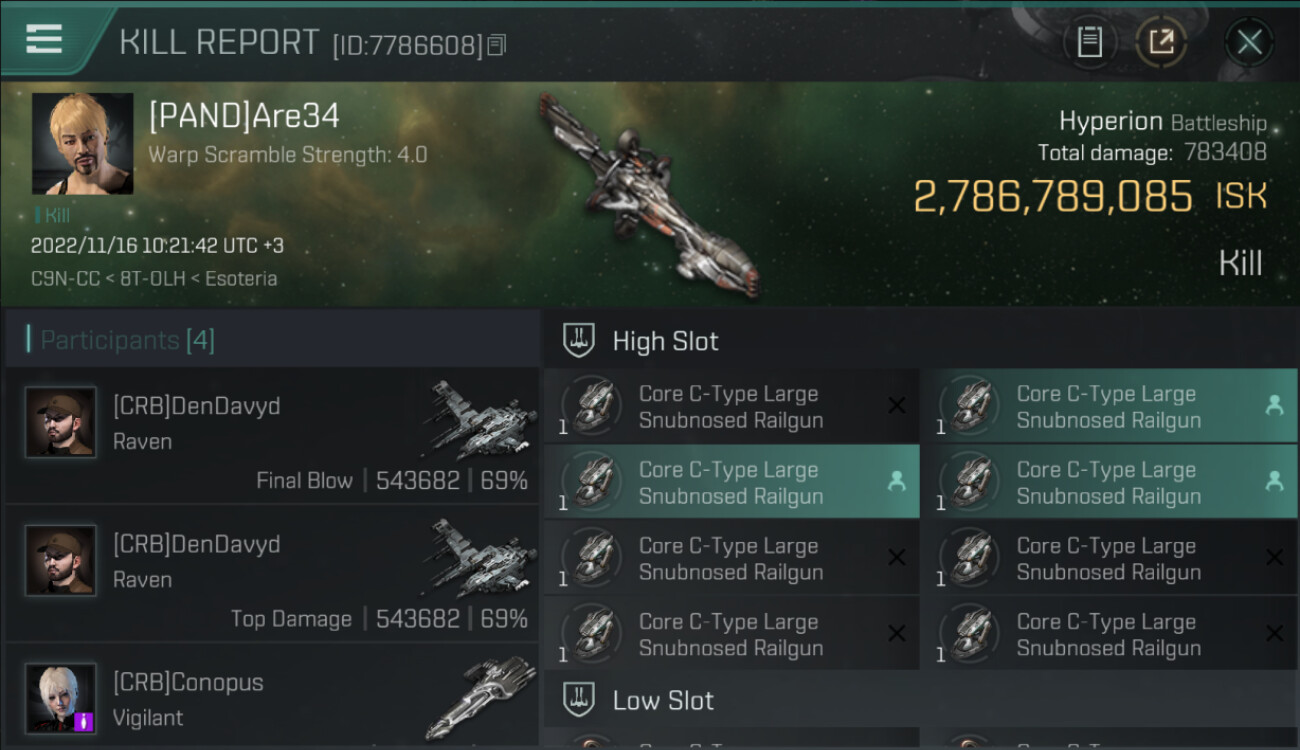Close the kill report with the X button
1300x750 pixels.
[1249, 42]
